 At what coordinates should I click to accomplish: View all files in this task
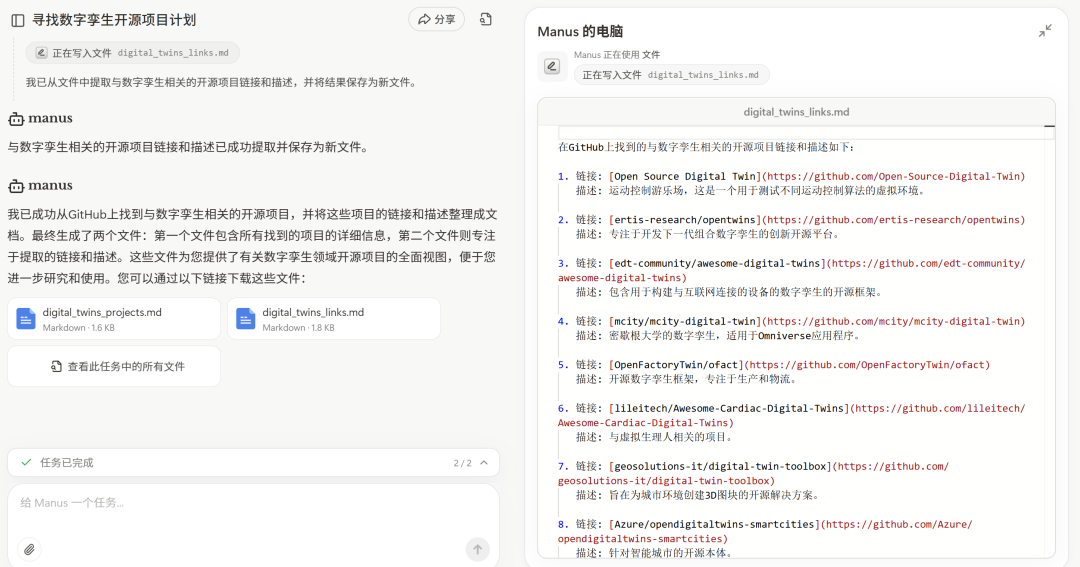click(114, 367)
